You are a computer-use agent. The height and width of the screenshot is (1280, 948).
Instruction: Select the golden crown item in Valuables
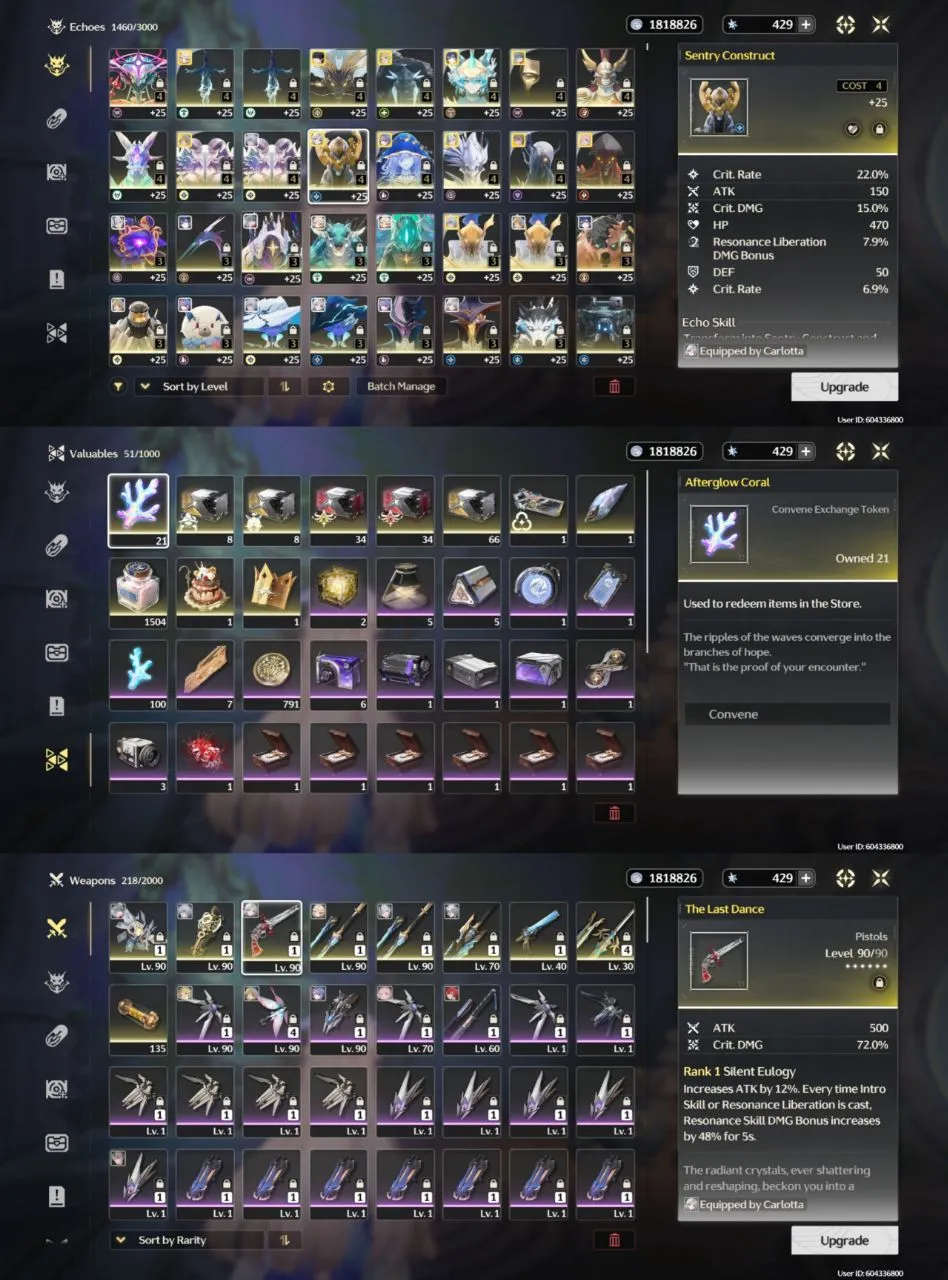[271, 593]
